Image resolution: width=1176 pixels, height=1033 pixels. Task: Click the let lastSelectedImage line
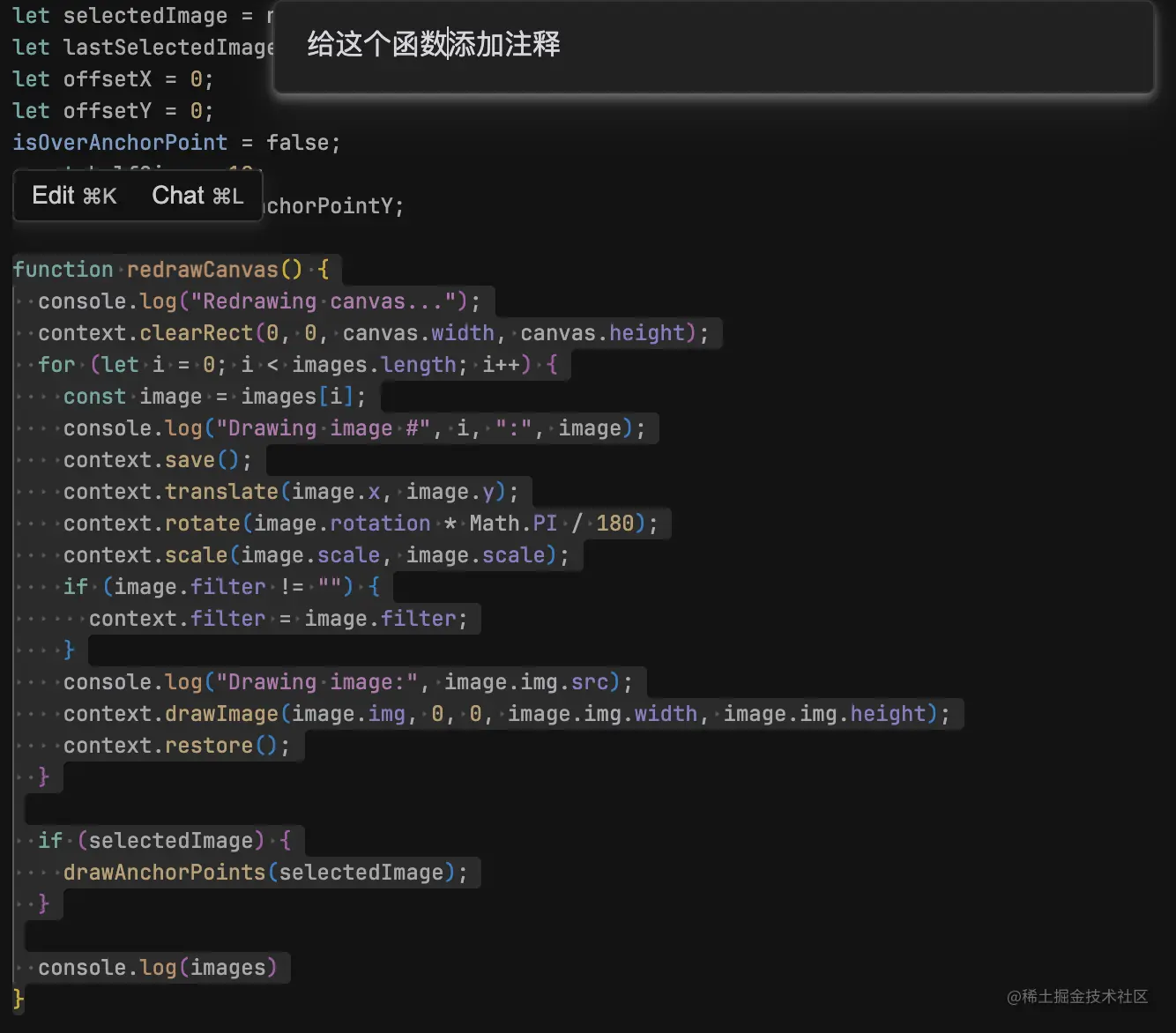click(x=143, y=48)
